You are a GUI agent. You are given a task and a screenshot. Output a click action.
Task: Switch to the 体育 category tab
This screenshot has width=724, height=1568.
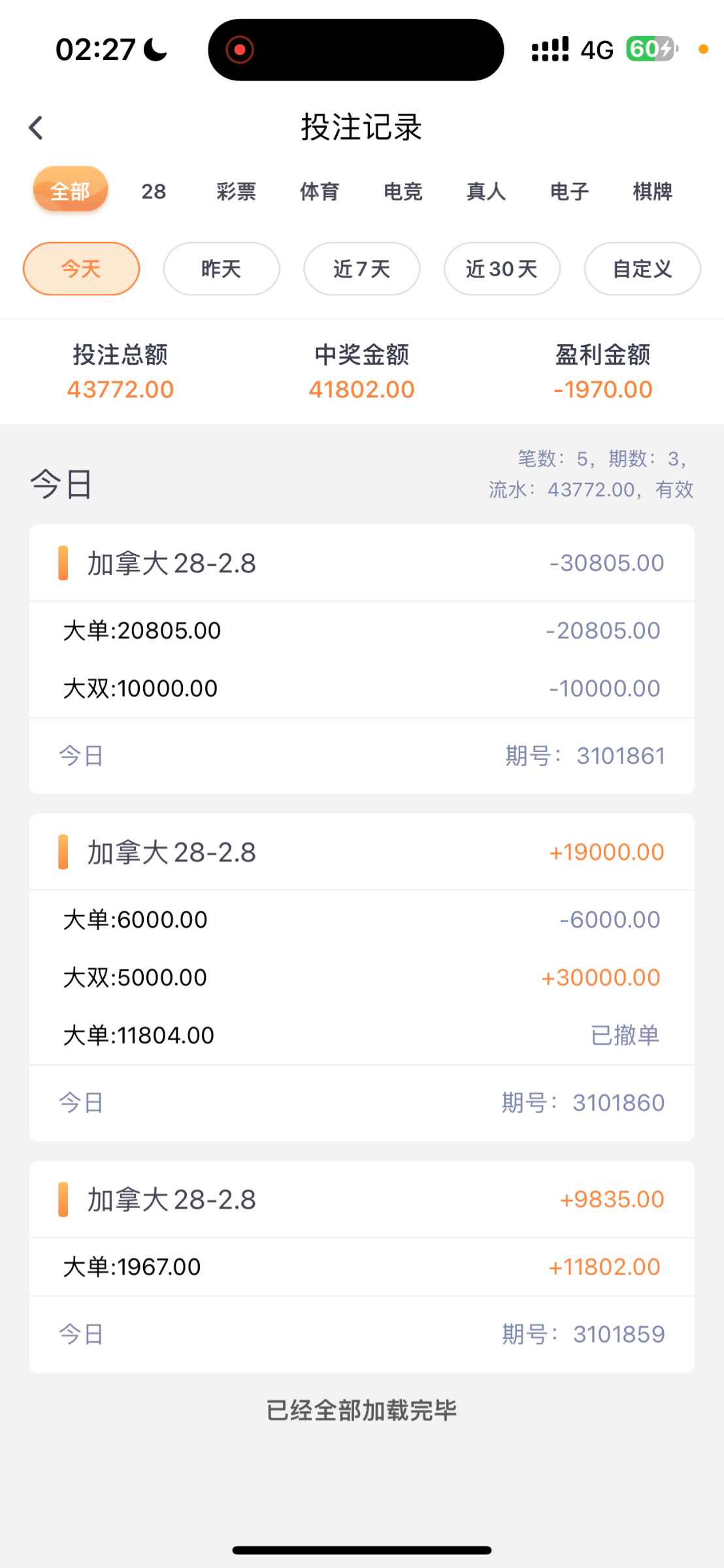tap(320, 191)
